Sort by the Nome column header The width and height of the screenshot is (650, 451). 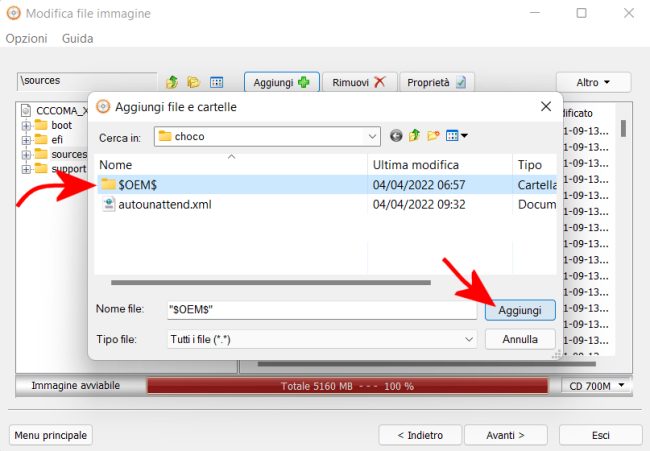pos(231,165)
